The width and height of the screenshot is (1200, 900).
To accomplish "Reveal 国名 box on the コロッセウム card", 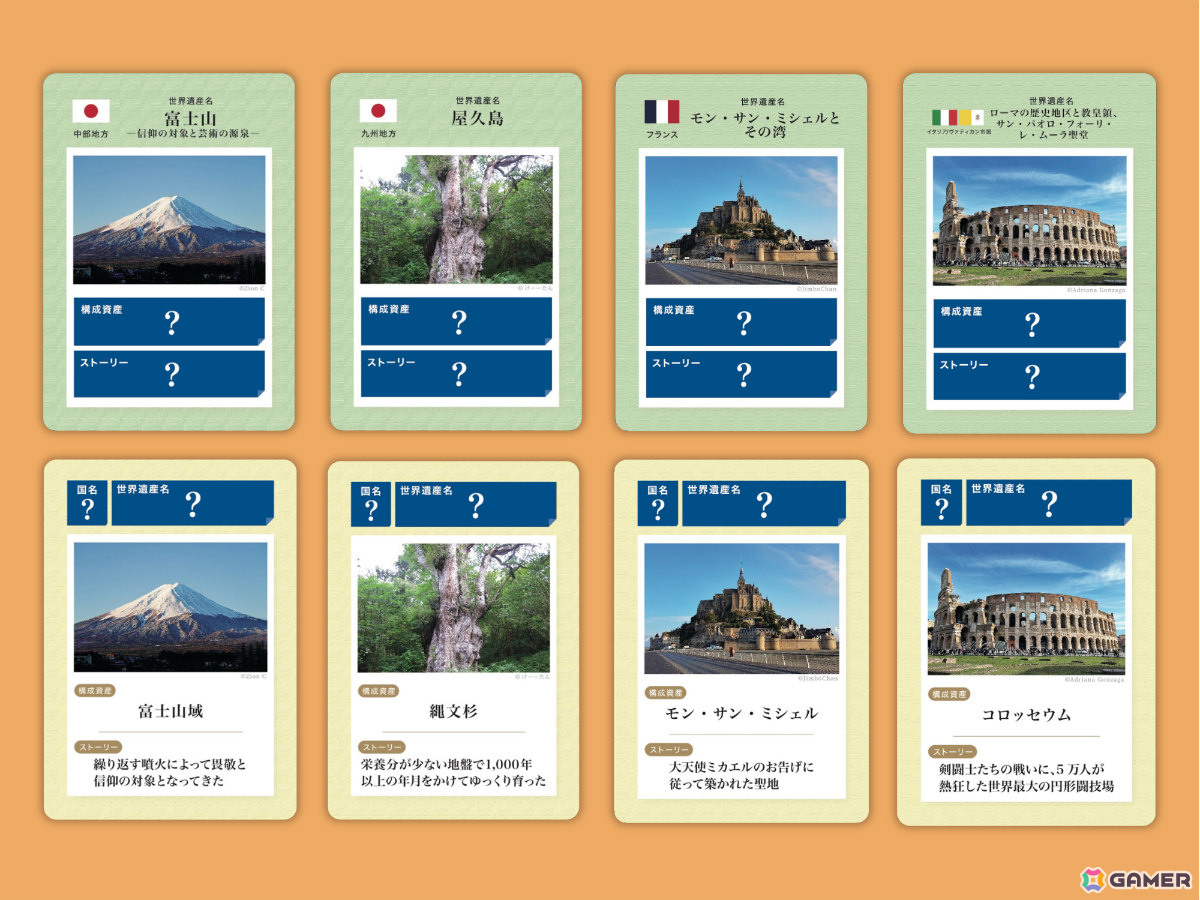I will coord(941,503).
